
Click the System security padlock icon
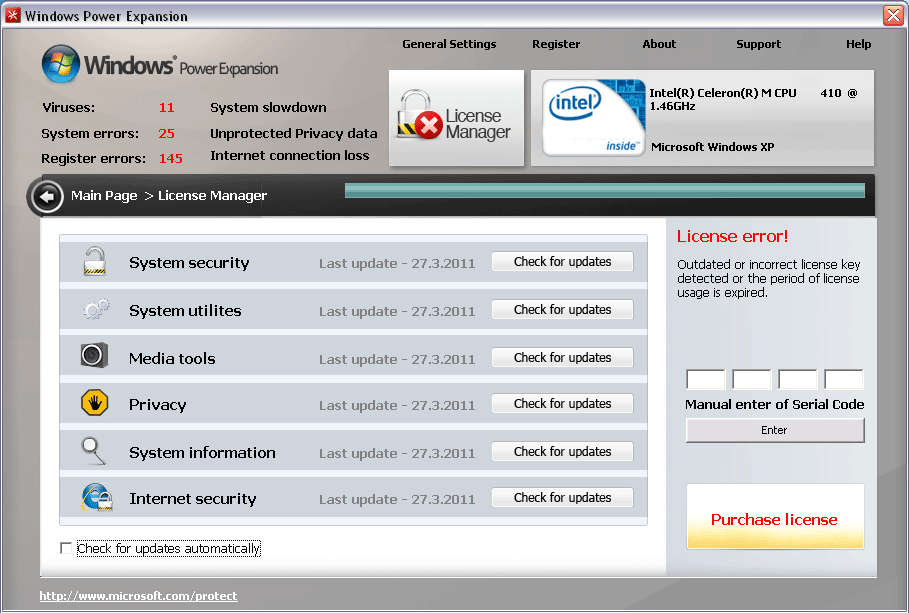95,262
